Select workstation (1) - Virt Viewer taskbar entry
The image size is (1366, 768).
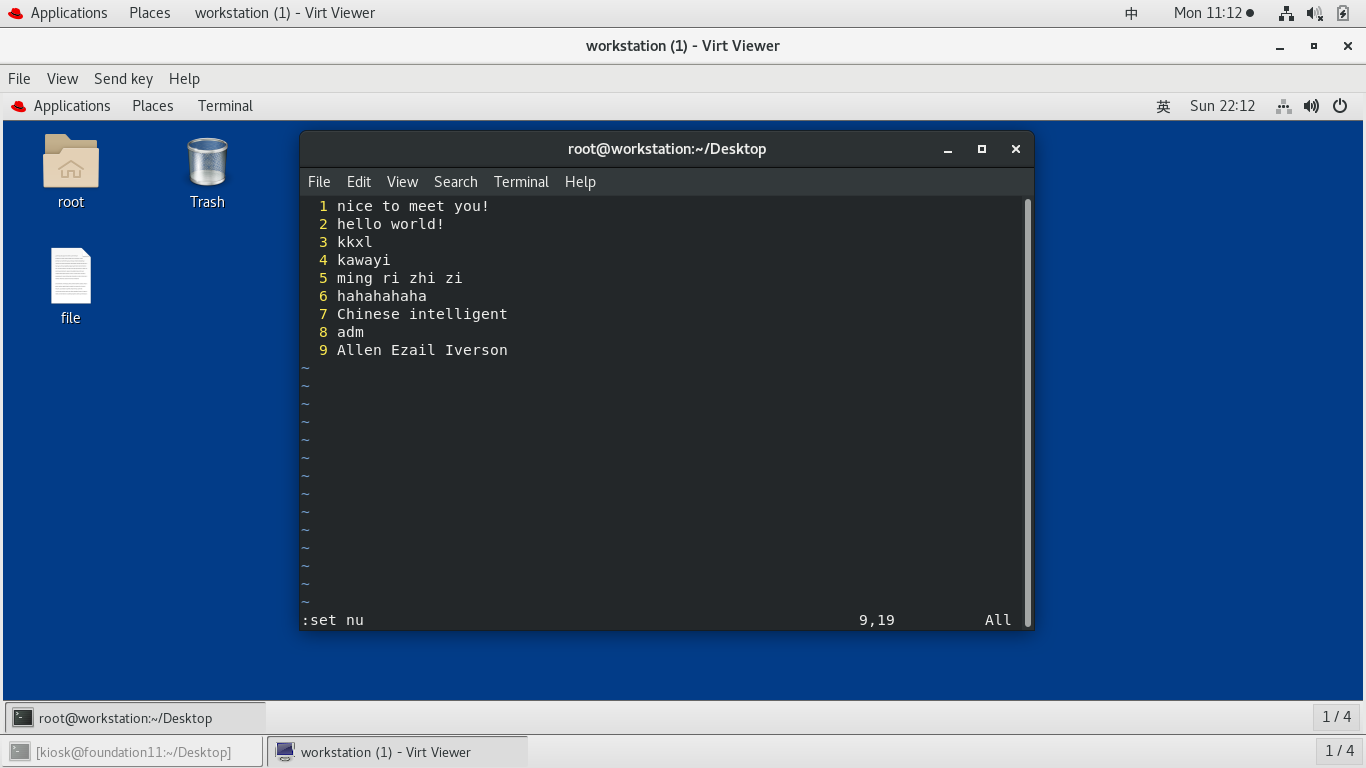(x=397, y=751)
